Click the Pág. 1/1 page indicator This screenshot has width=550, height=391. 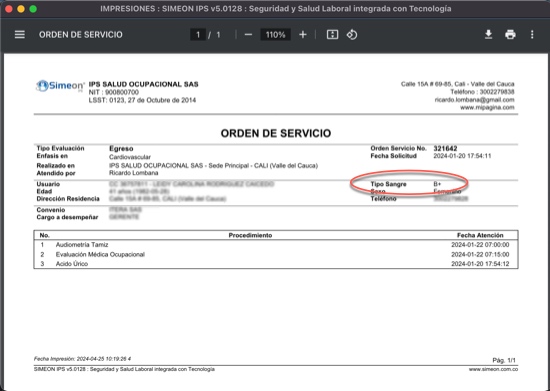504,360
